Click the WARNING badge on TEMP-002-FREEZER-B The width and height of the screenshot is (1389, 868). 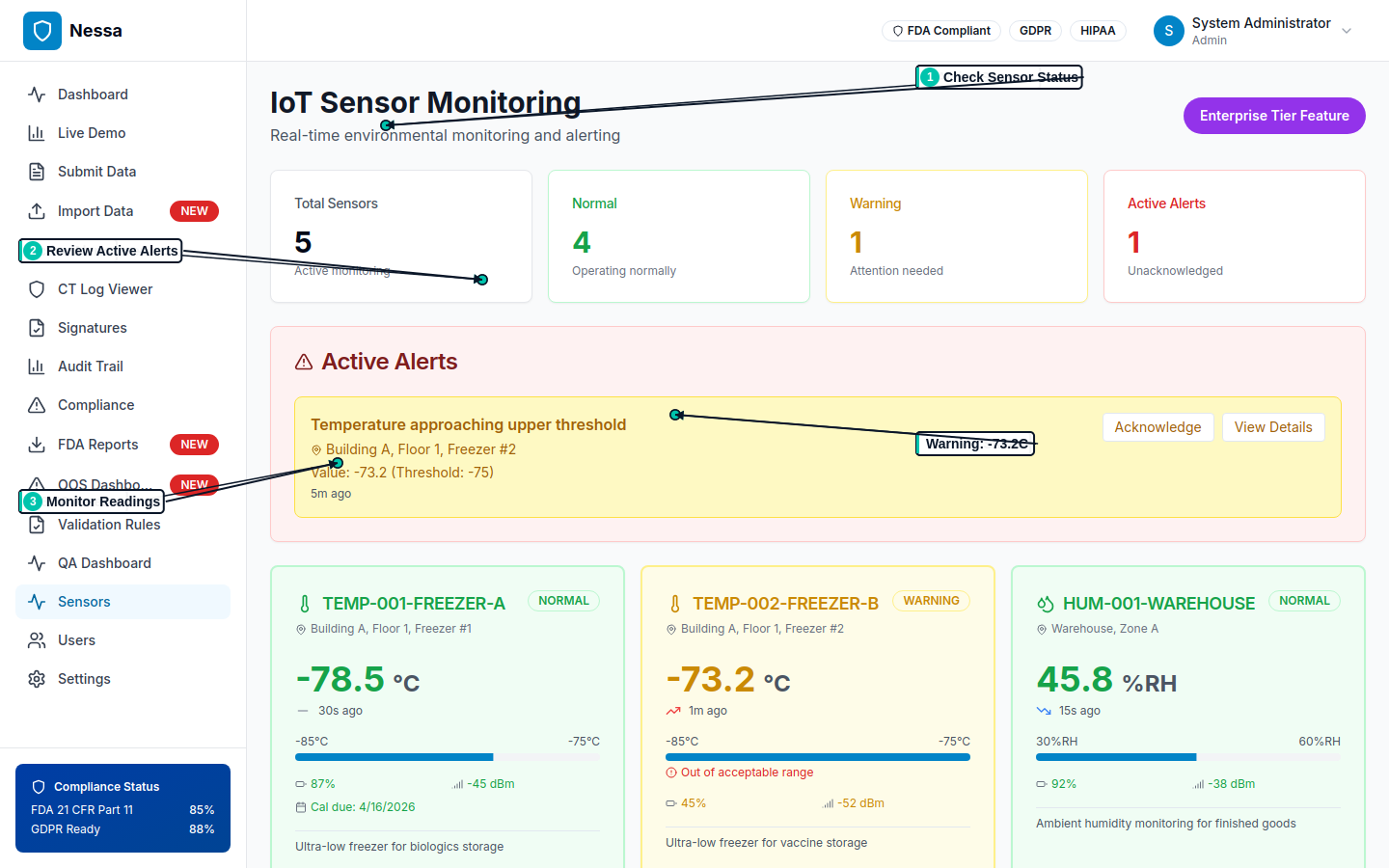[x=931, y=600]
